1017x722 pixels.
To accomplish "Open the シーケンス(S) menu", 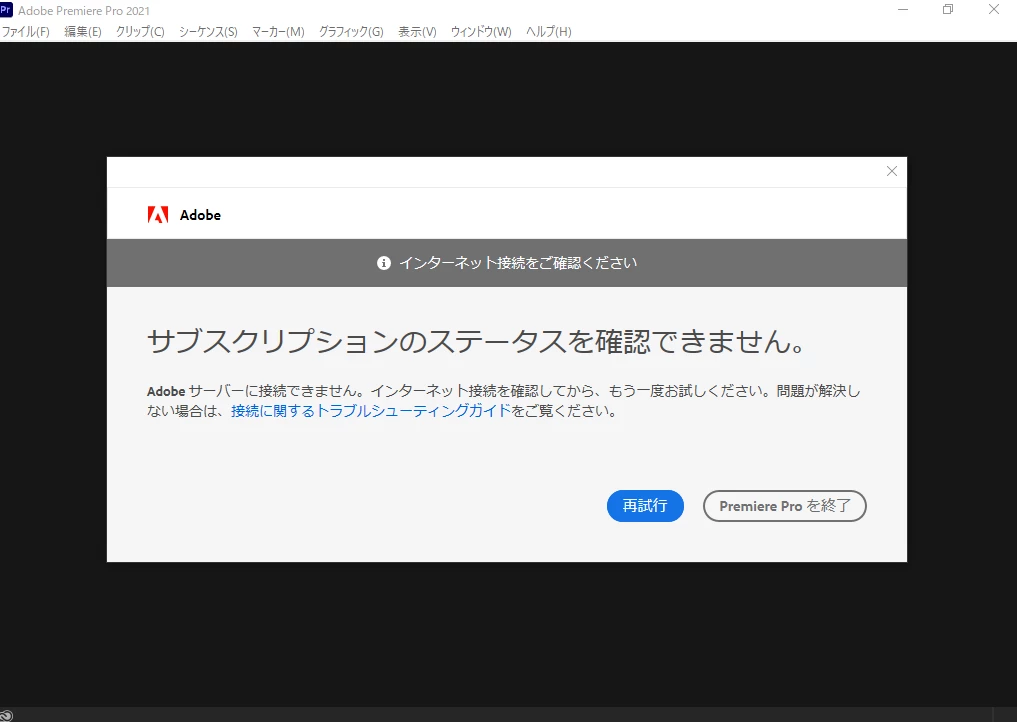I will 208,32.
